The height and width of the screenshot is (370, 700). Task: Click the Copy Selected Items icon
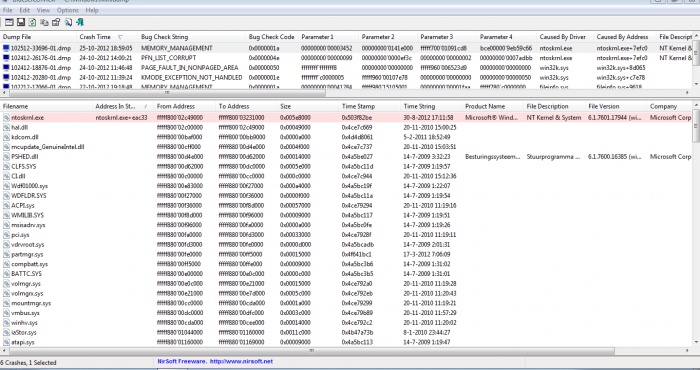(x=44, y=22)
